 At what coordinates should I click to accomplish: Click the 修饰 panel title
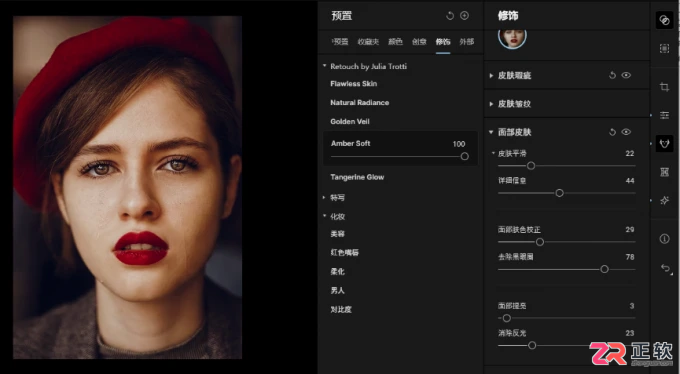(508, 16)
